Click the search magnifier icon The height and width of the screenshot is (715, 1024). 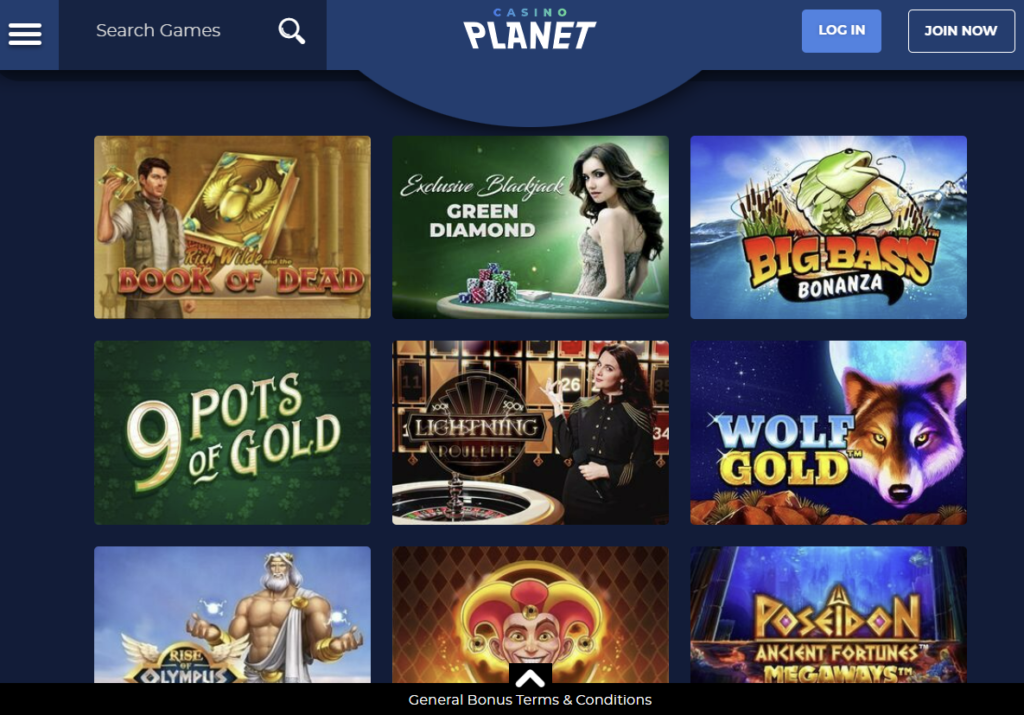(x=291, y=31)
